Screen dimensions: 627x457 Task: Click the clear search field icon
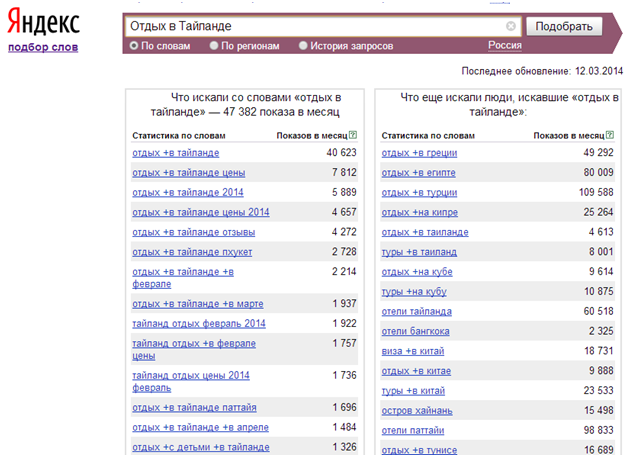point(511,26)
